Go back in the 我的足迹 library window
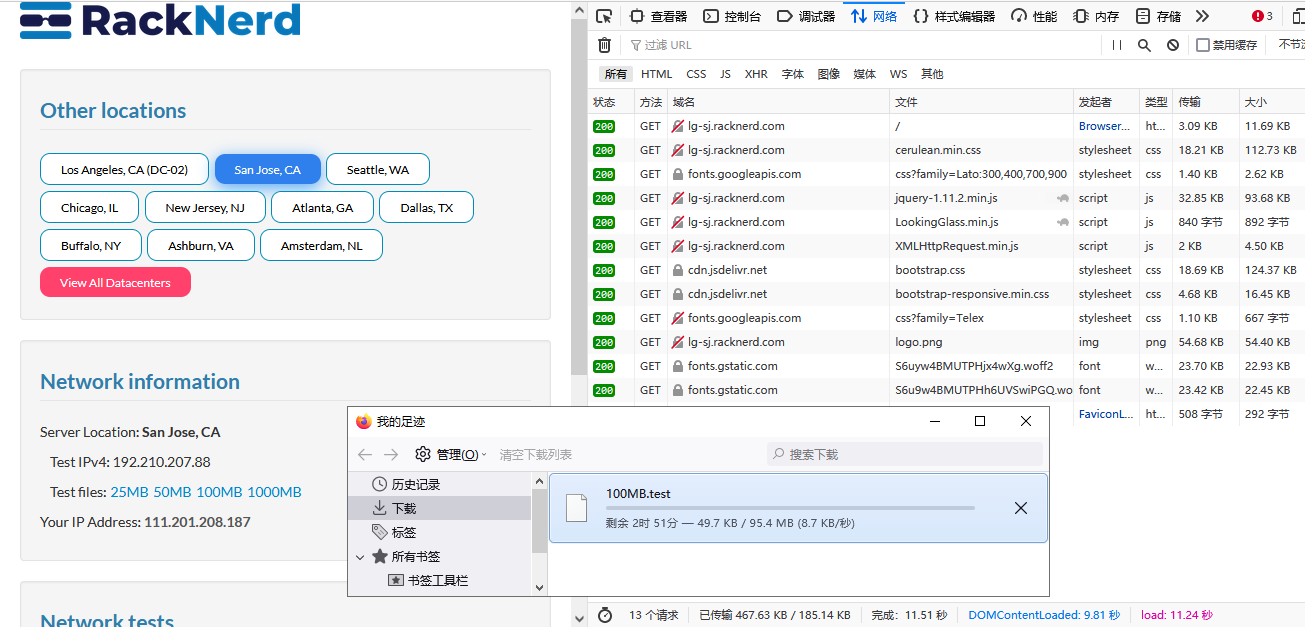Image resolution: width=1305 pixels, height=627 pixels. pyautogui.click(x=365, y=454)
